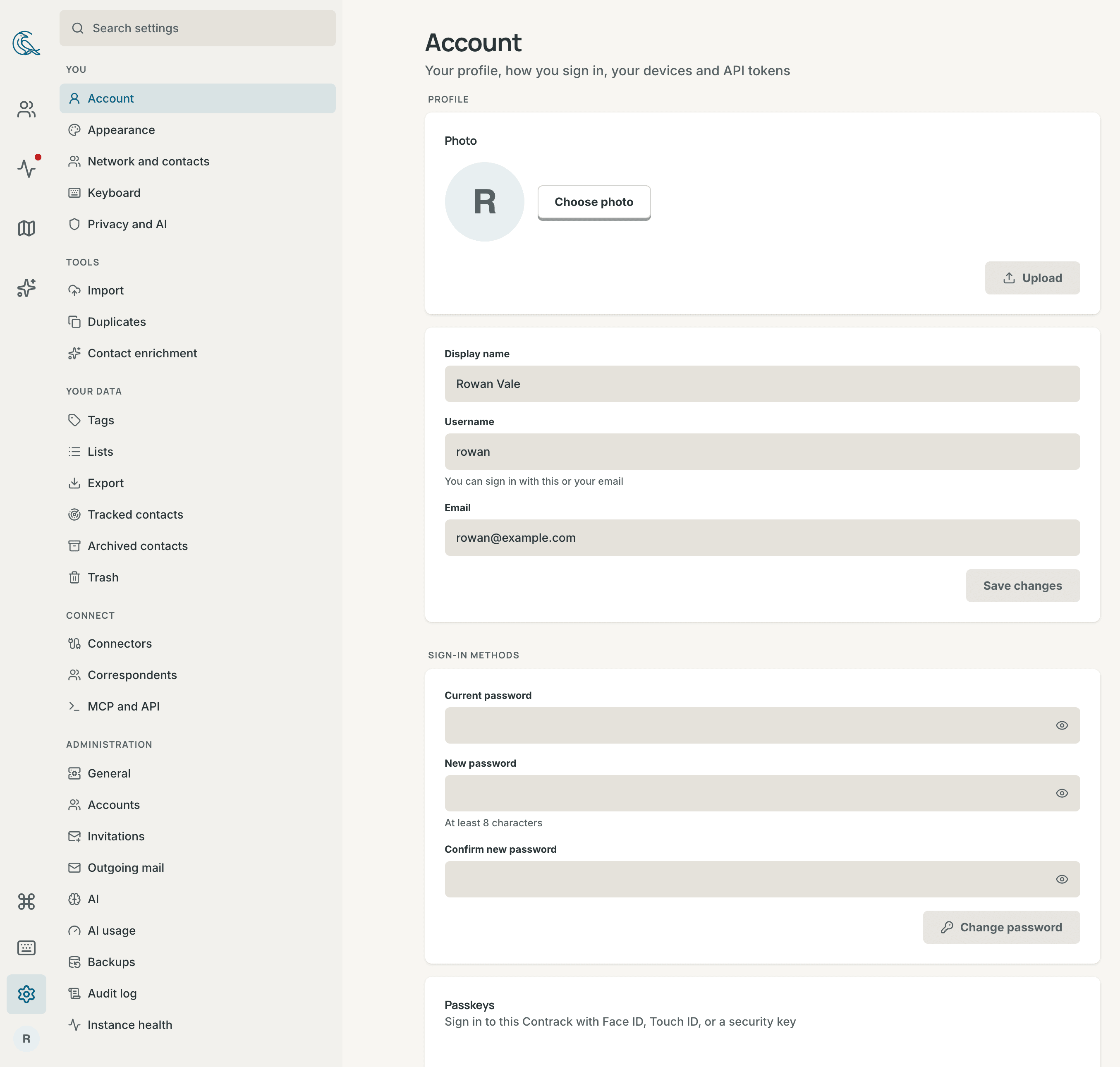
Task: Open the contacts people icon in left rail
Action: coord(26,109)
